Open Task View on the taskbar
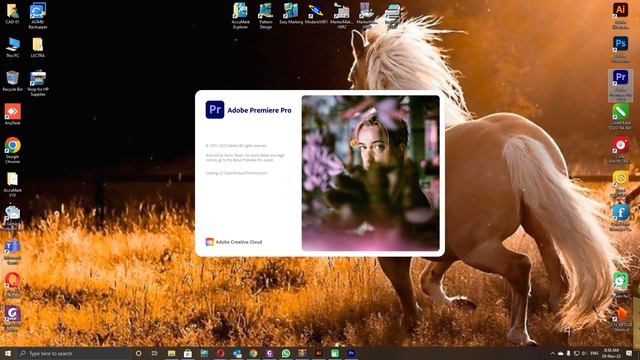This screenshot has width=640, height=360. (155, 353)
